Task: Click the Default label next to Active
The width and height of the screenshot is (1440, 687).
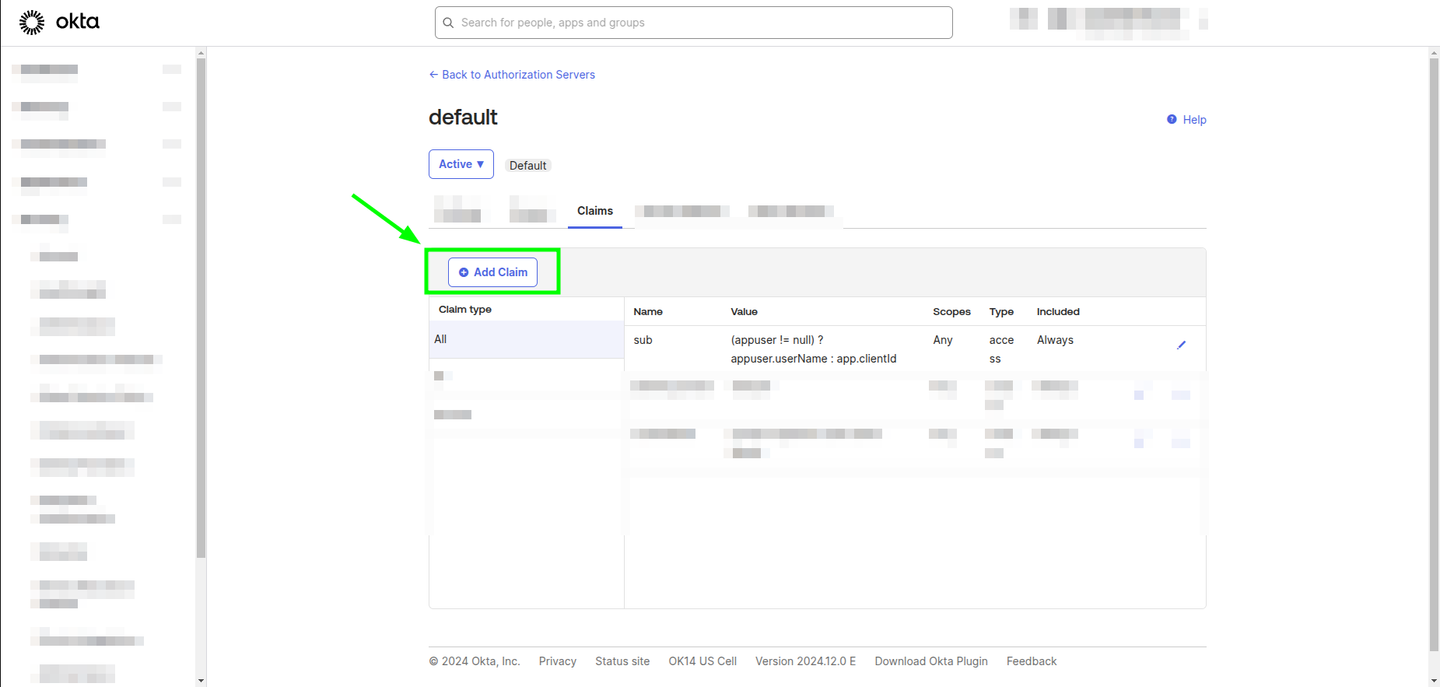Action: tap(527, 165)
